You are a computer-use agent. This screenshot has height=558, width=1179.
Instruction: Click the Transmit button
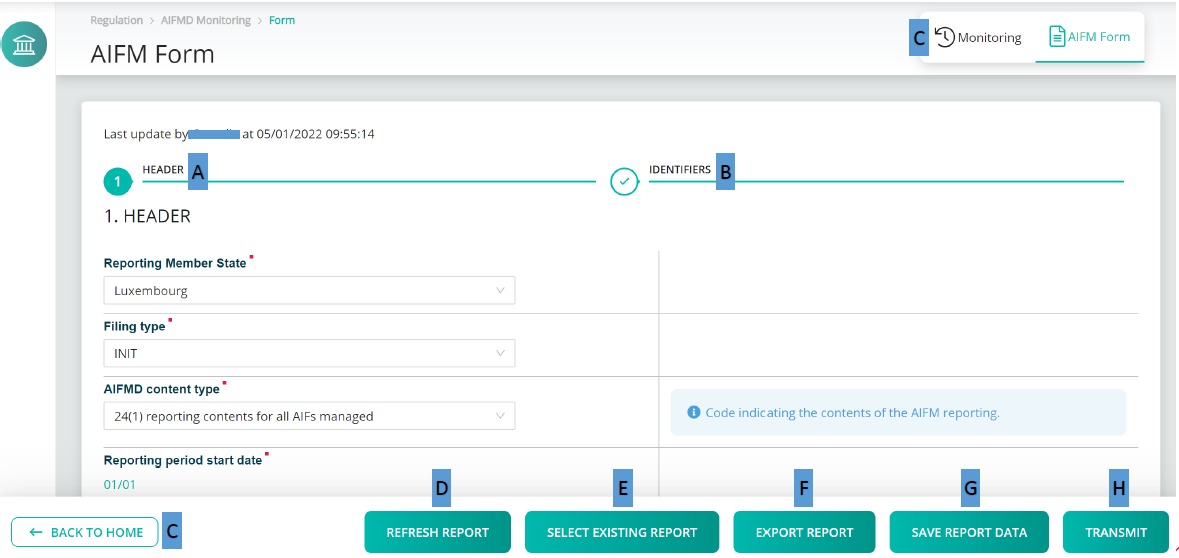1116,532
